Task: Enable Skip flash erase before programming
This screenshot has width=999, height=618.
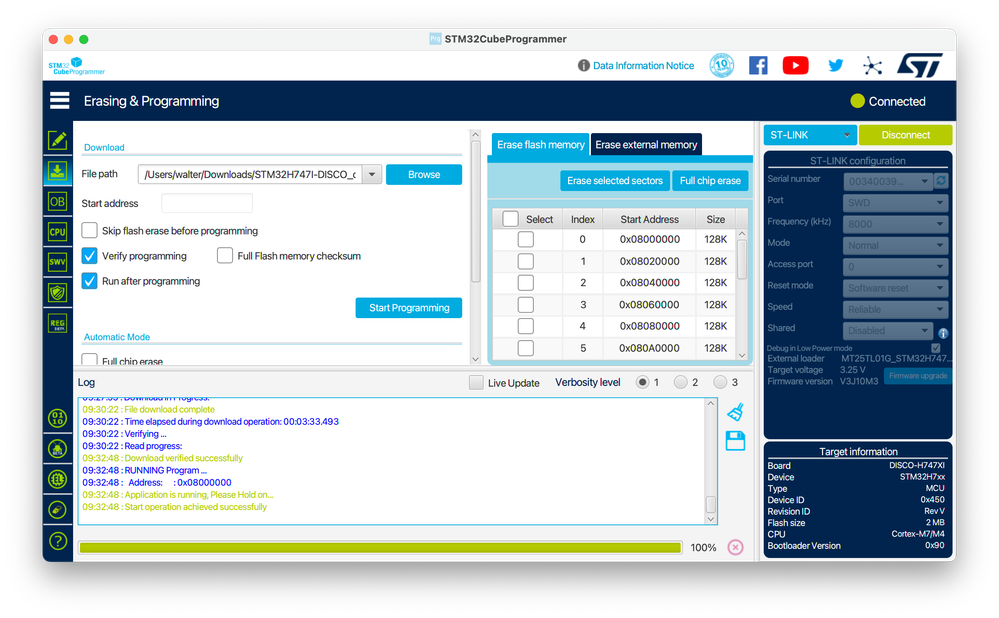Action: [x=90, y=231]
